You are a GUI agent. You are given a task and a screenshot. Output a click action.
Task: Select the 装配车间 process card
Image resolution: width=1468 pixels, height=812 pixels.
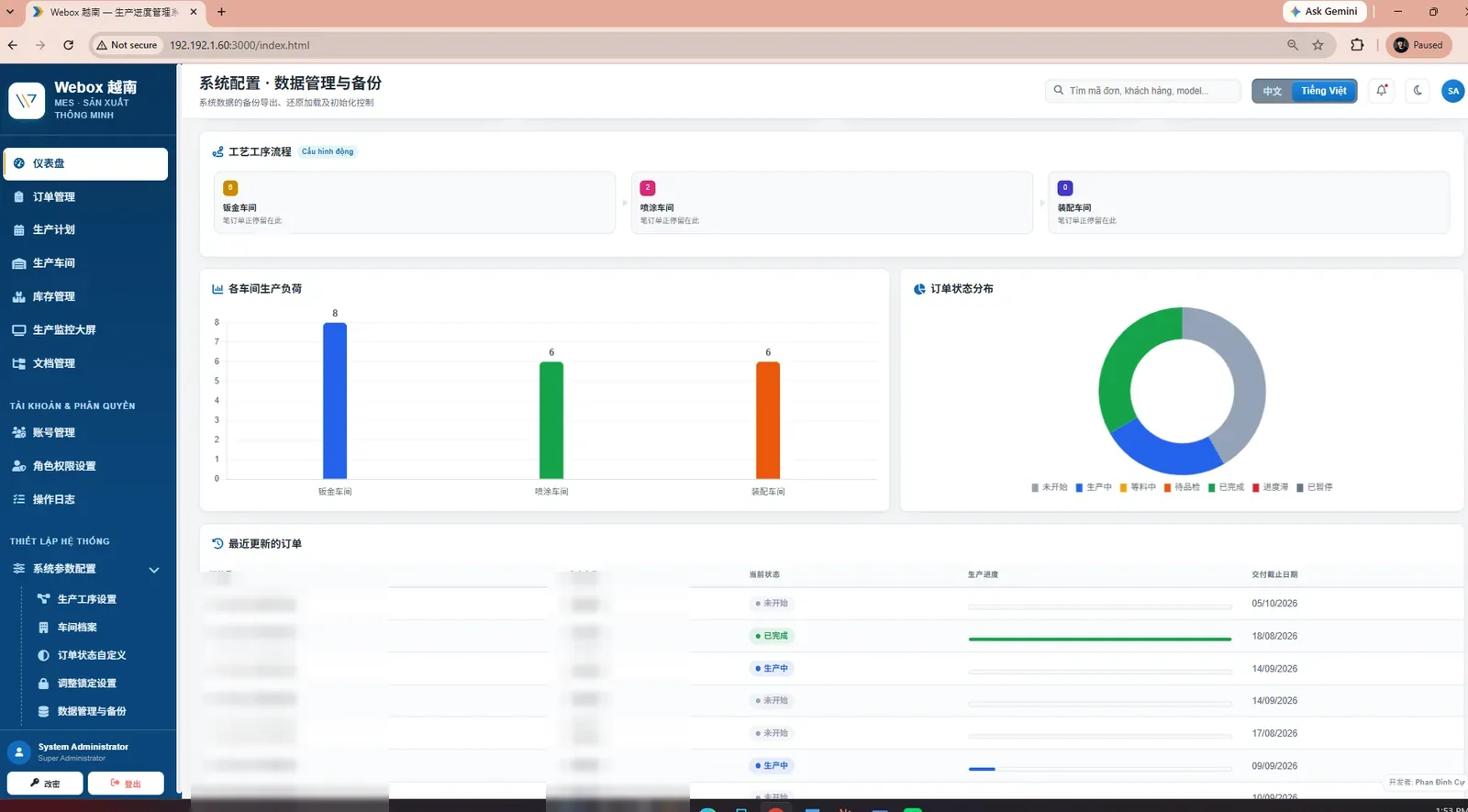[1249, 202]
